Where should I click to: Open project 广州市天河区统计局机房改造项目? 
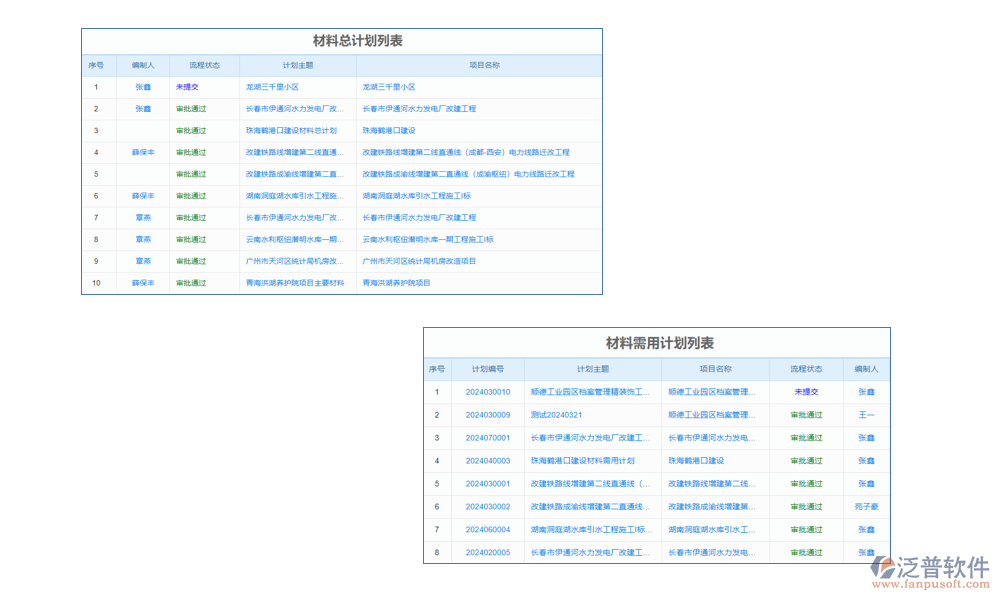419,261
